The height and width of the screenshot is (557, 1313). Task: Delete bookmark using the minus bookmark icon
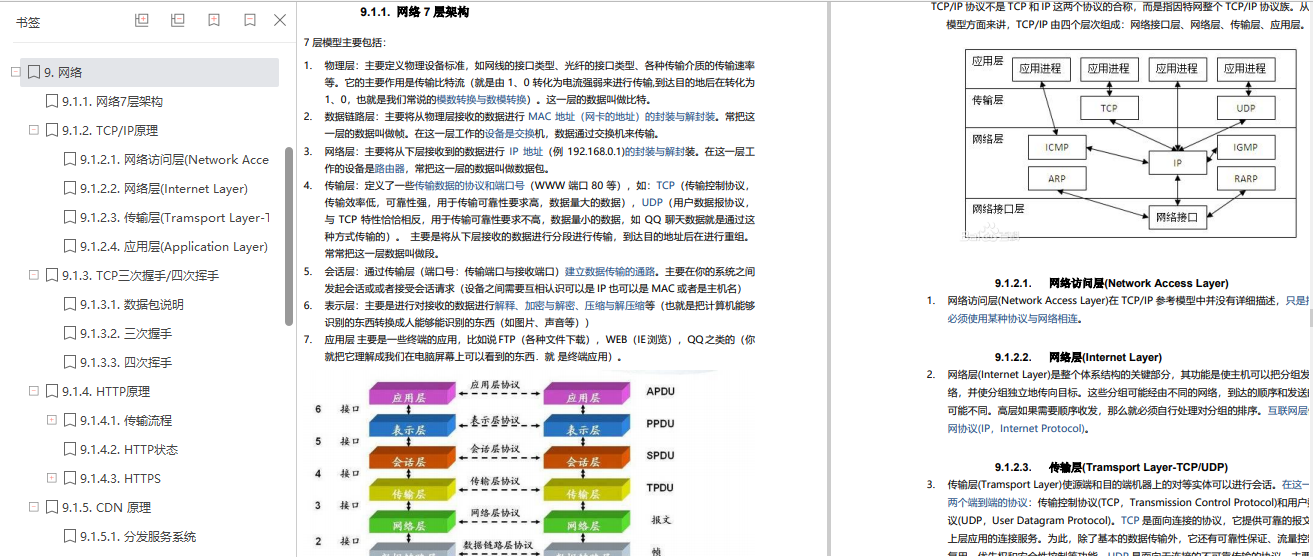[250, 20]
